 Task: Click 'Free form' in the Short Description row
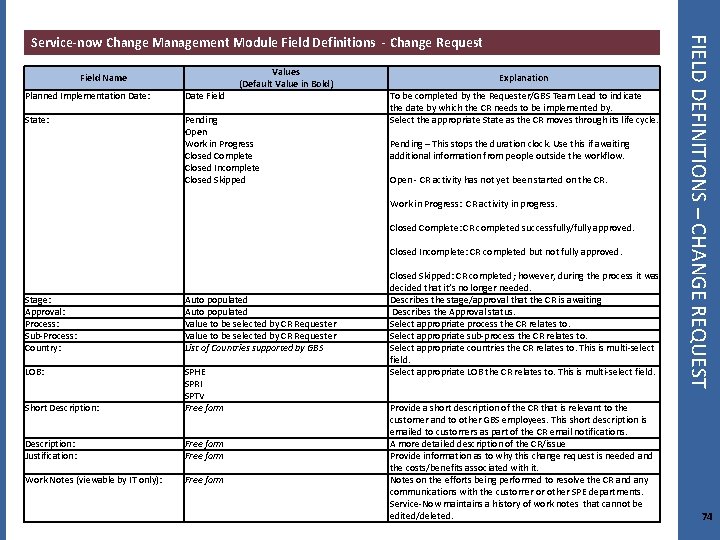tap(204, 408)
